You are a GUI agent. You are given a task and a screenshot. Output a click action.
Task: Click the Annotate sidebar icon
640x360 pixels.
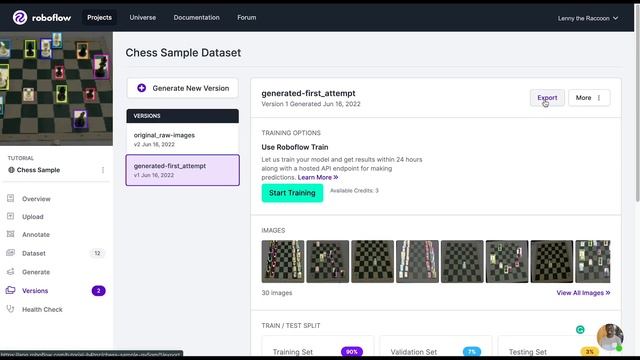tap(11, 234)
